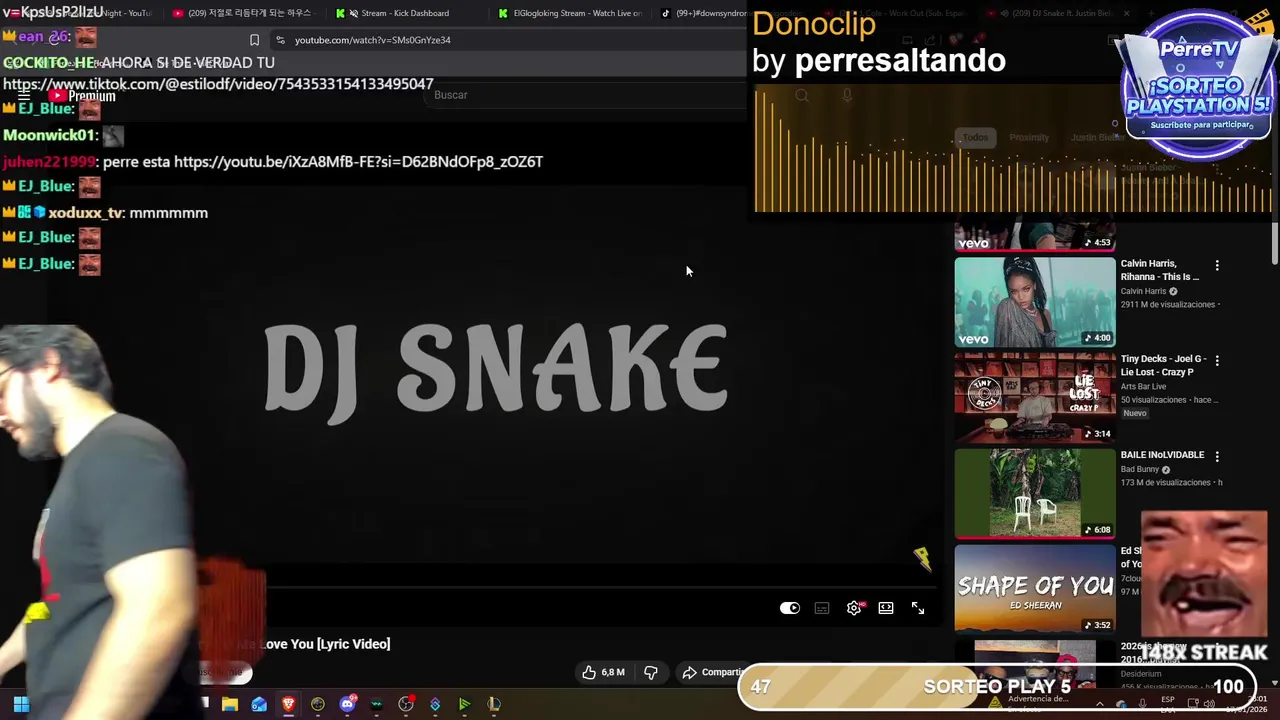Select the Proximity filter chip

[x=1029, y=137]
